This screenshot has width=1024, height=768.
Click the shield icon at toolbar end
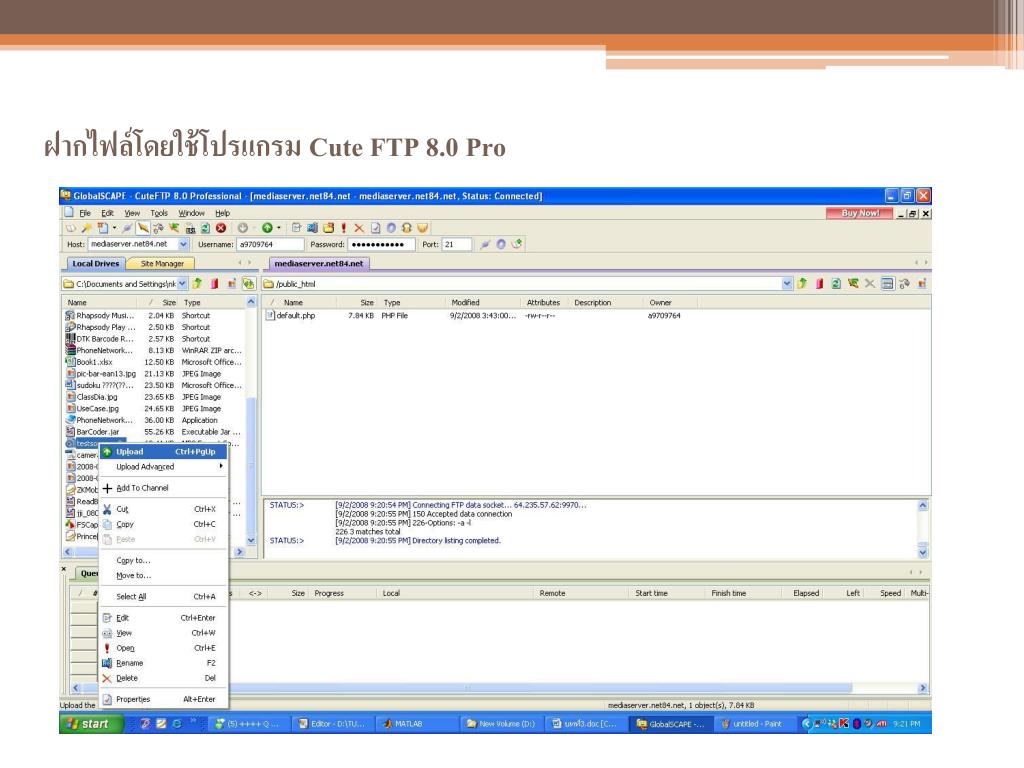pos(423,228)
